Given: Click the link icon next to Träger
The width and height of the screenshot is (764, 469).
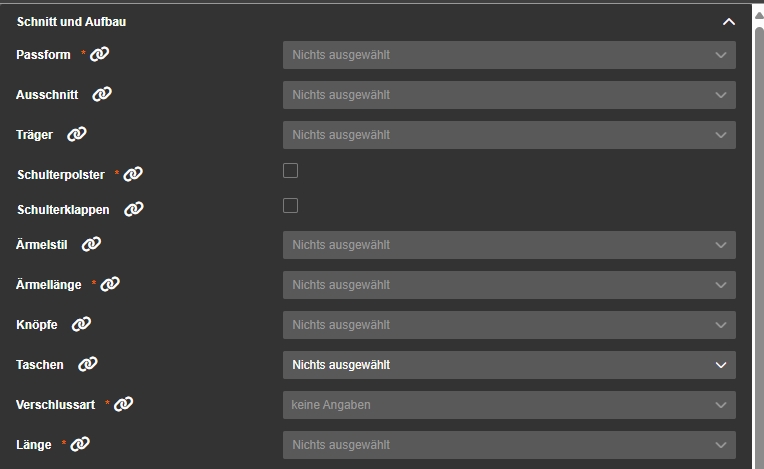Looking at the screenshot, I should coord(77,135).
